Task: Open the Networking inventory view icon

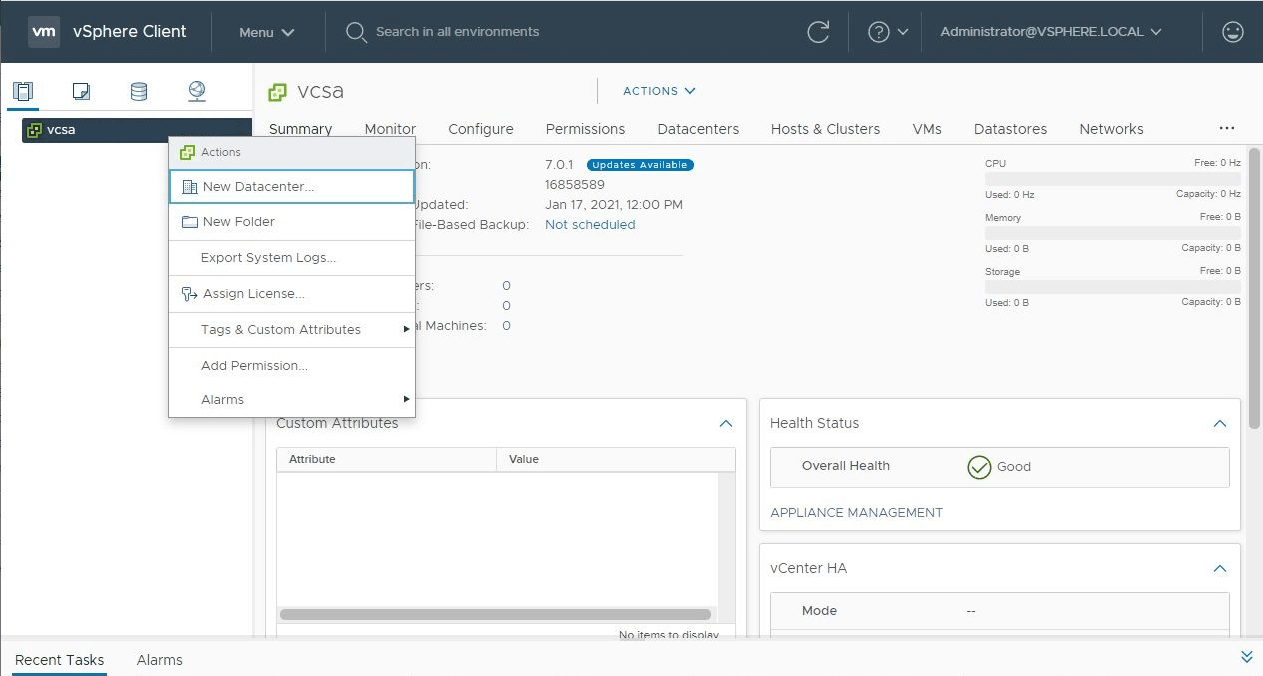Action: [197, 92]
